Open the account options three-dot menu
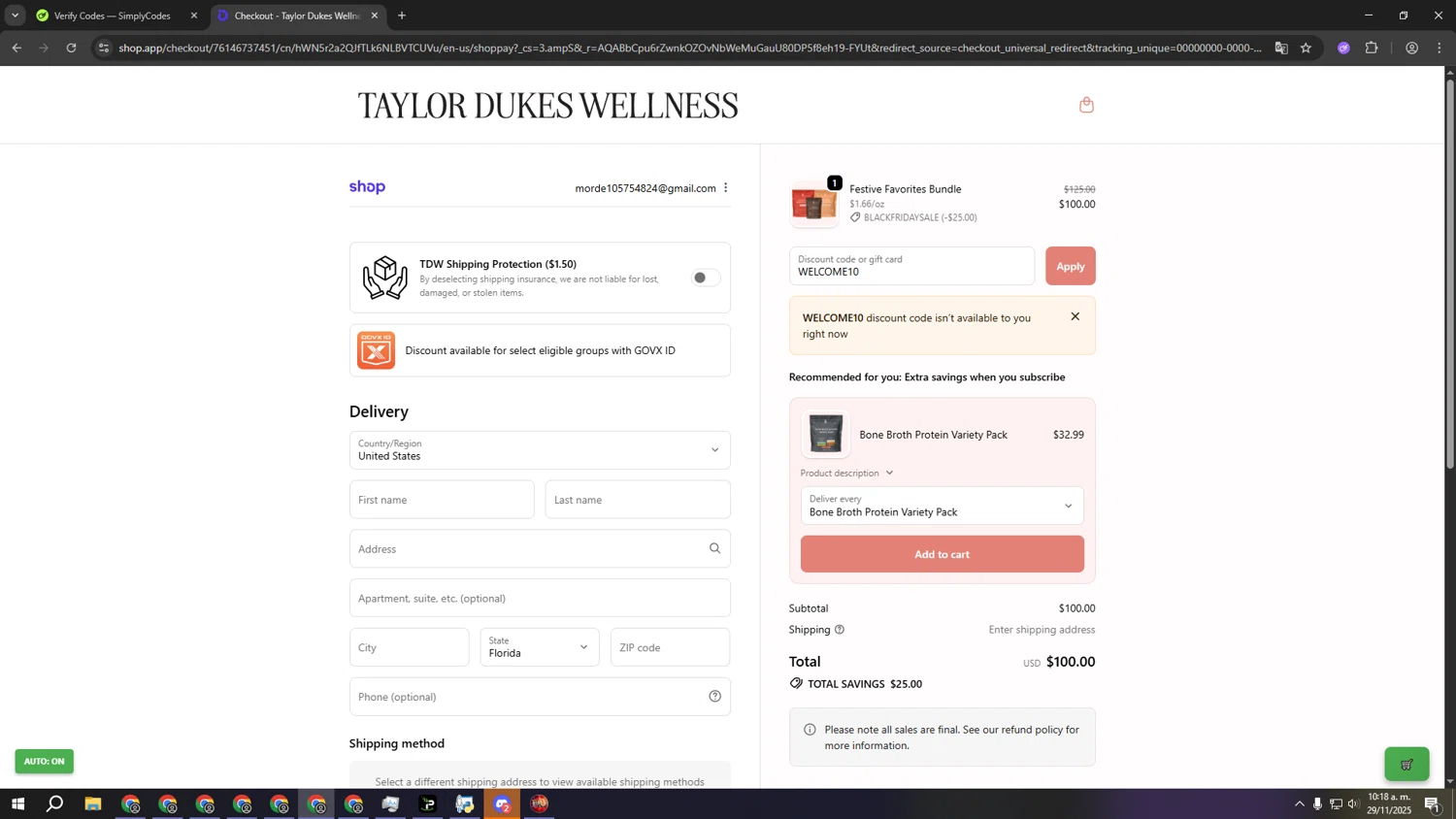The width and height of the screenshot is (1456, 819). [x=725, y=188]
